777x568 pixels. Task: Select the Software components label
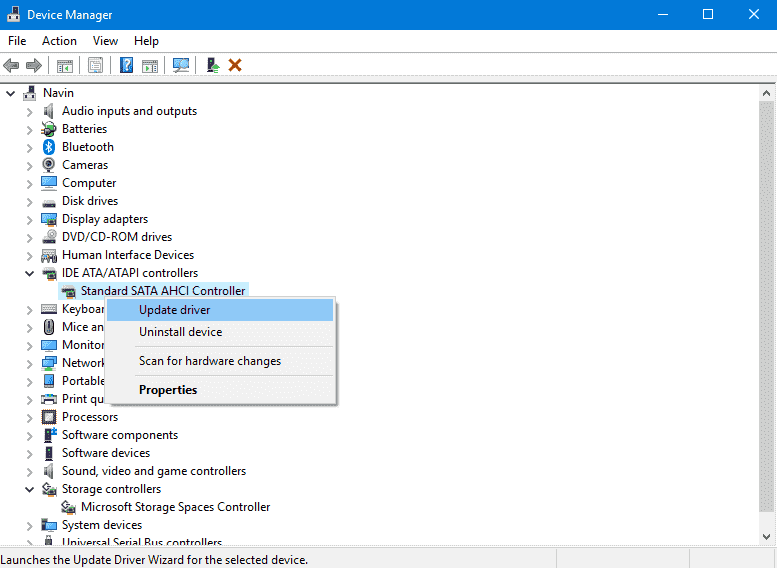[x=120, y=435]
